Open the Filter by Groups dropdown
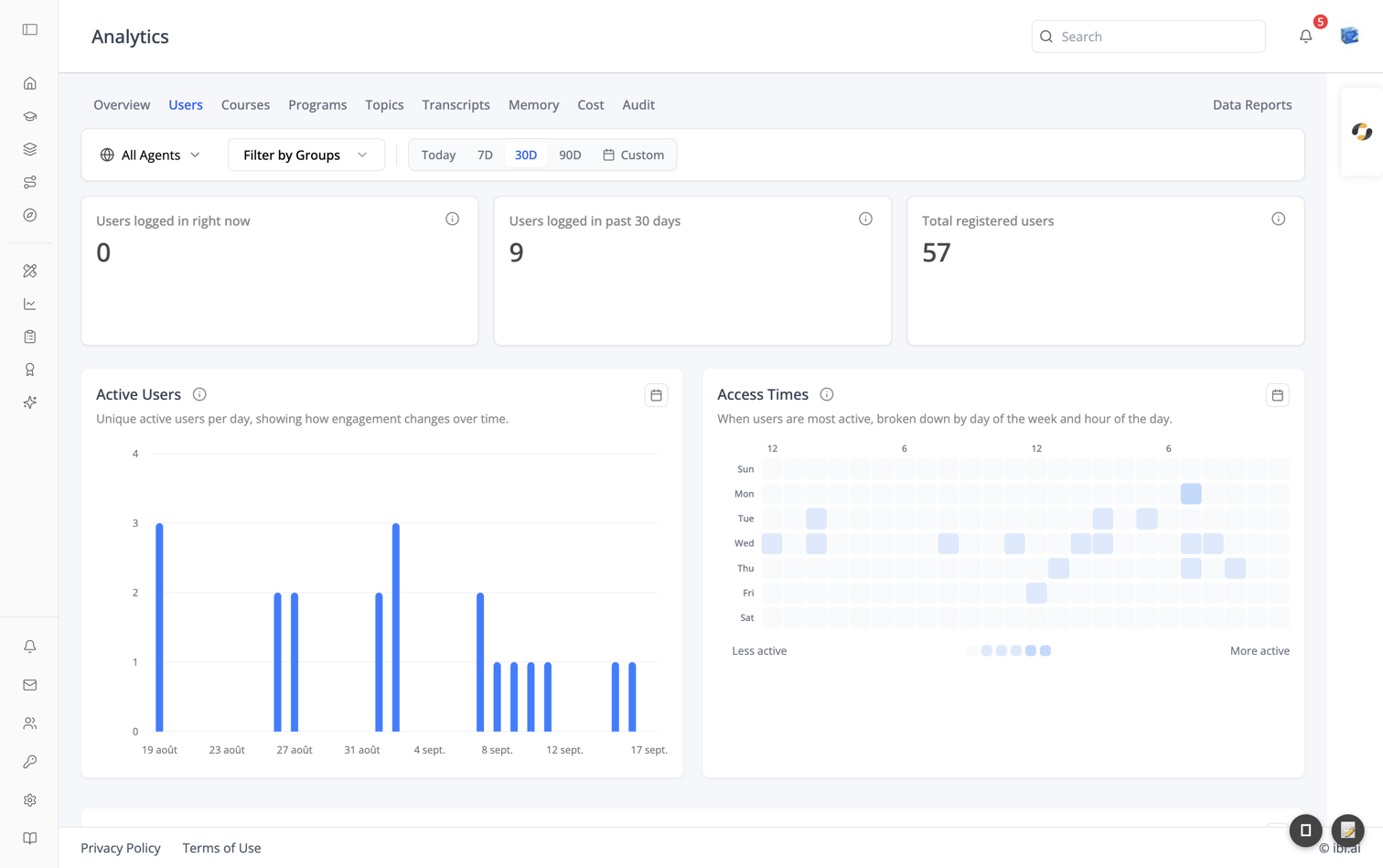This screenshot has height=868, width=1383. [306, 155]
